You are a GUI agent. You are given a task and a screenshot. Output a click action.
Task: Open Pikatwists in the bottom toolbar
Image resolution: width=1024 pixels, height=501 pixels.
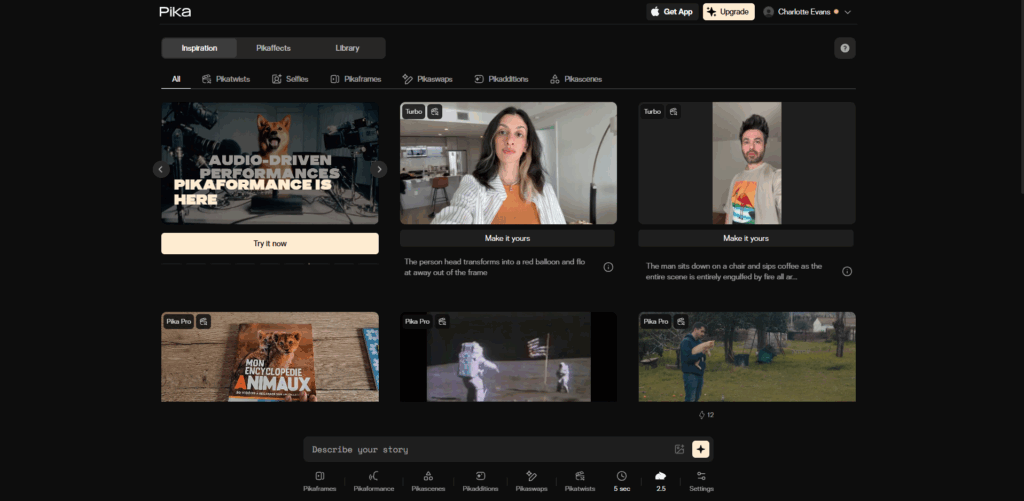[580, 481]
